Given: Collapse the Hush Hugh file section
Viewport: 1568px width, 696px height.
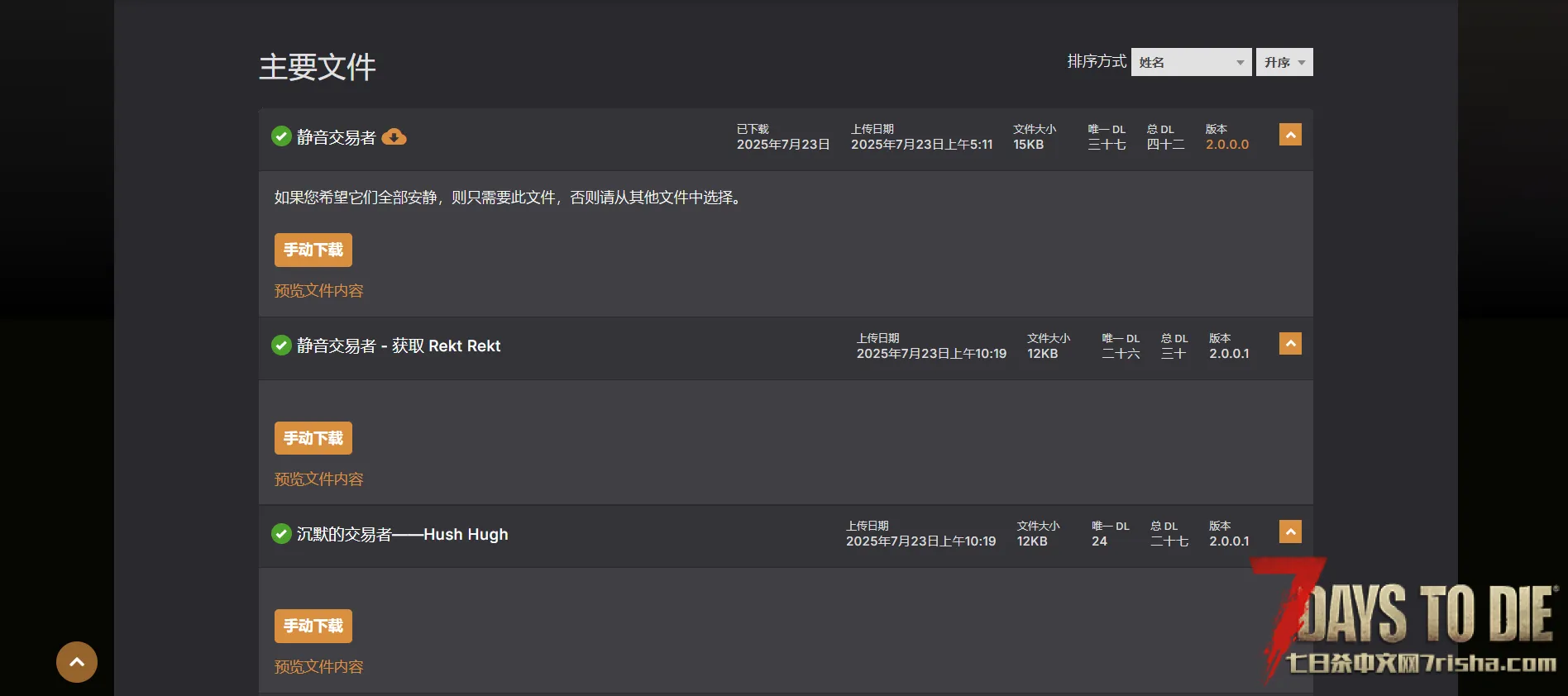Looking at the screenshot, I should point(1290,532).
